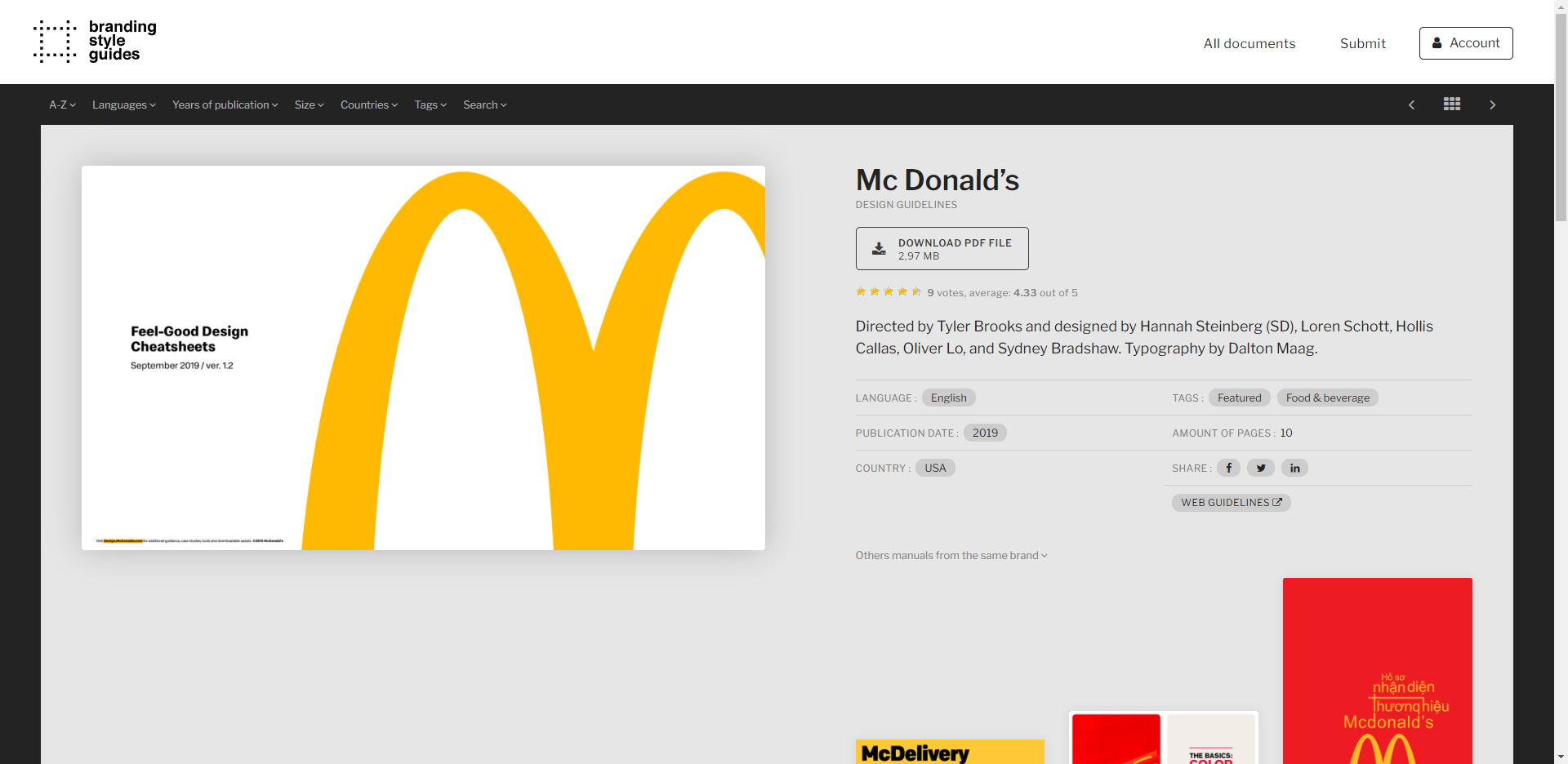Open Years of publication dropdown
This screenshot has width=1568, height=764.
(225, 104)
